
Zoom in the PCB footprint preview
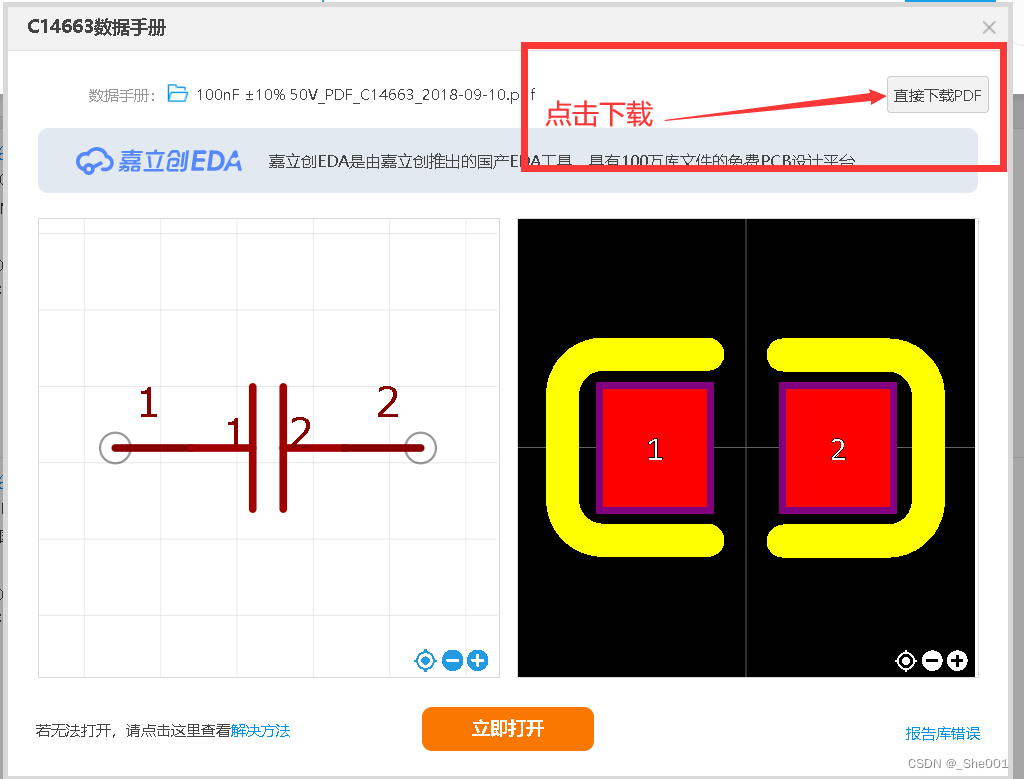click(957, 661)
